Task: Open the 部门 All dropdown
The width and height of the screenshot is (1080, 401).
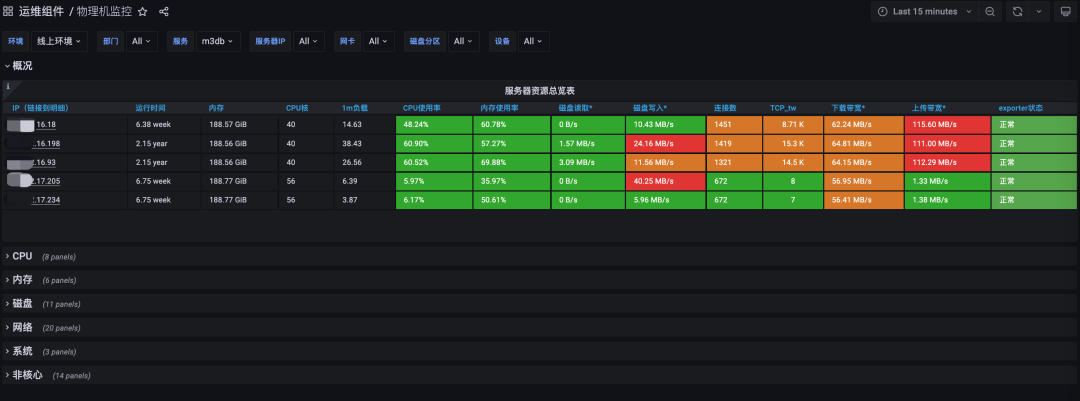Action: (x=142, y=41)
